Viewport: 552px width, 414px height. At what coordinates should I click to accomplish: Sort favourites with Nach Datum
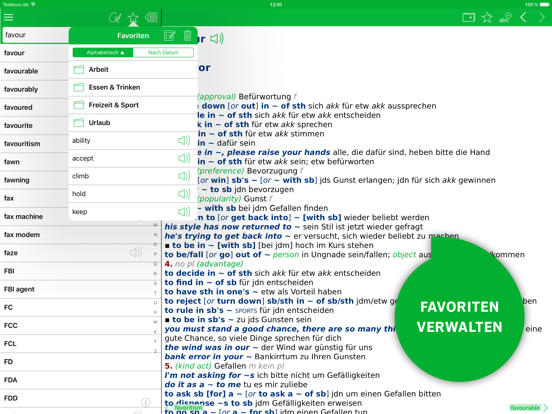163,52
